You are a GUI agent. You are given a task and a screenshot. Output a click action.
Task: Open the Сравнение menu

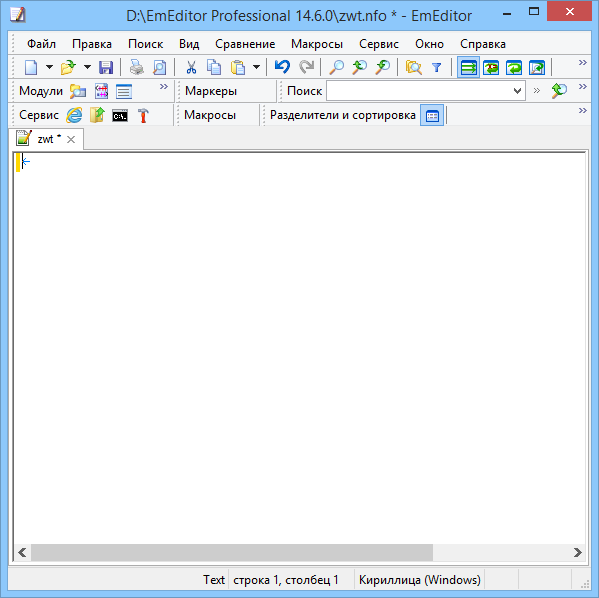click(x=245, y=44)
